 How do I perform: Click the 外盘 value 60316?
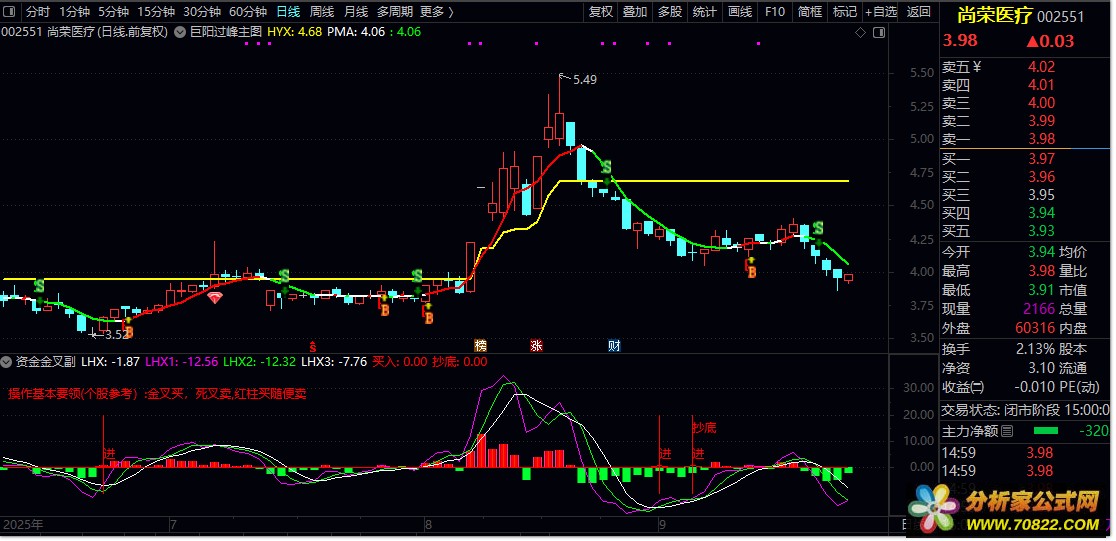click(x=1036, y=328)
